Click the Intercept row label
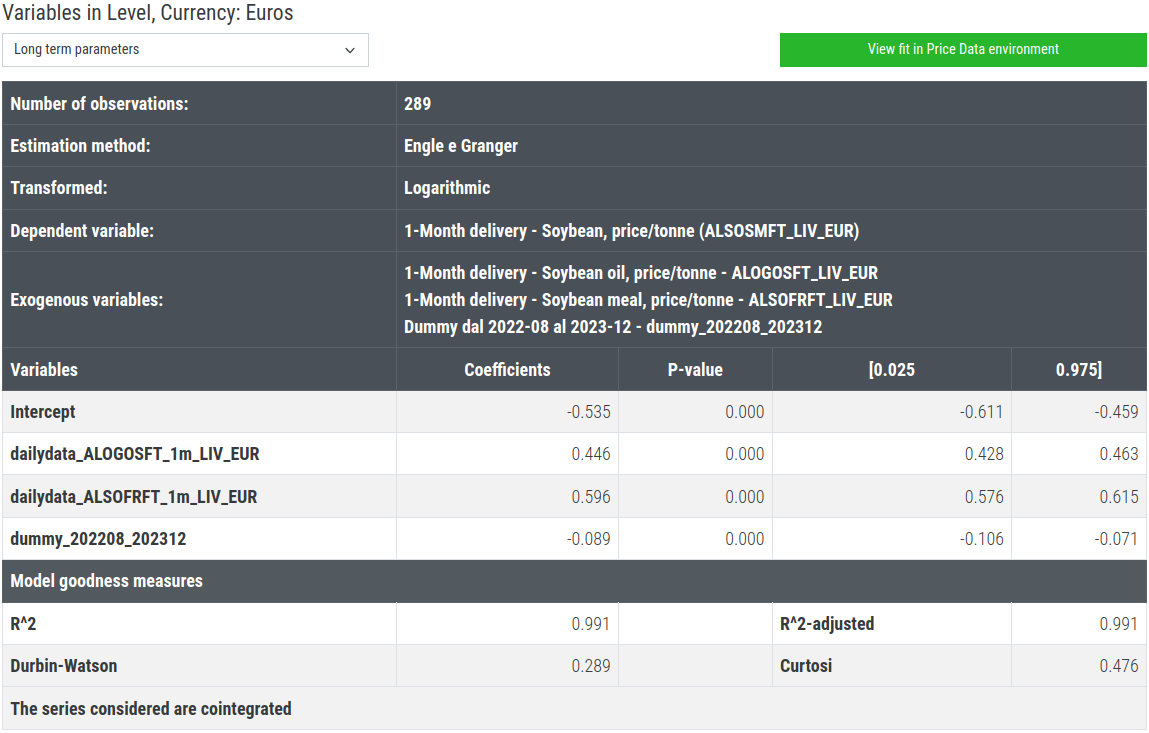Screen dimensions: 1149x733 (x=43, y=412)
